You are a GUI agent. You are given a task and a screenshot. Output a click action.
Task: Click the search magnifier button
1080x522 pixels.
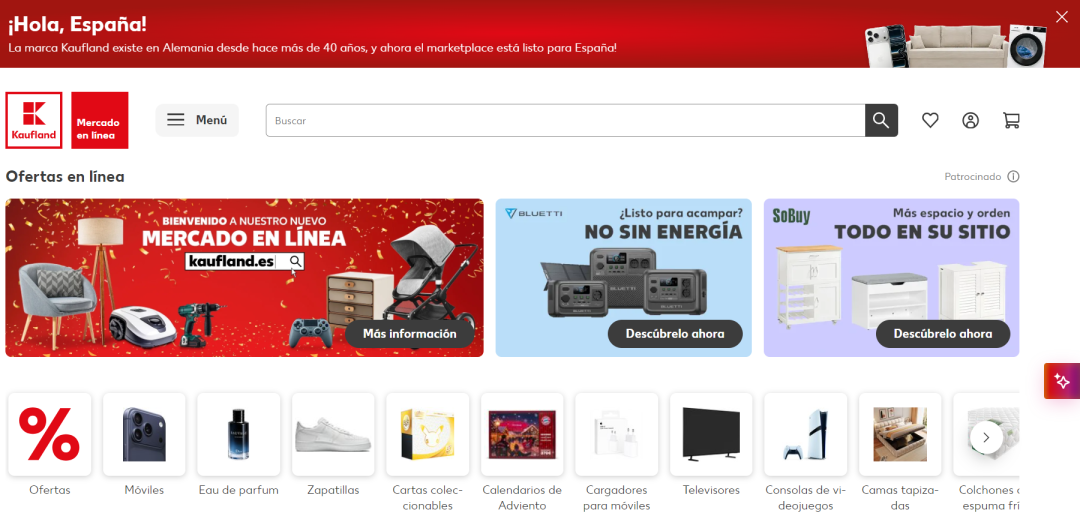tap(881, 121)
